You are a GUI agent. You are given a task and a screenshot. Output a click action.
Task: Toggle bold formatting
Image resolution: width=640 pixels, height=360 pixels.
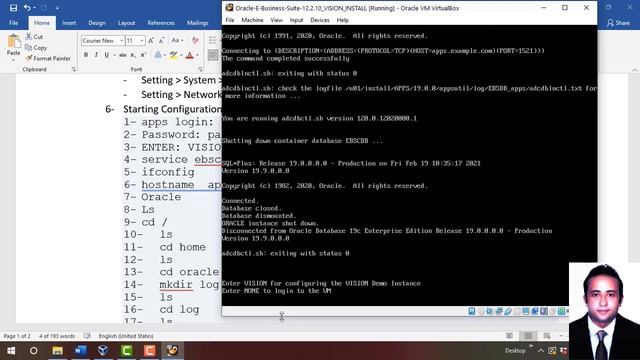pos(86,55)
